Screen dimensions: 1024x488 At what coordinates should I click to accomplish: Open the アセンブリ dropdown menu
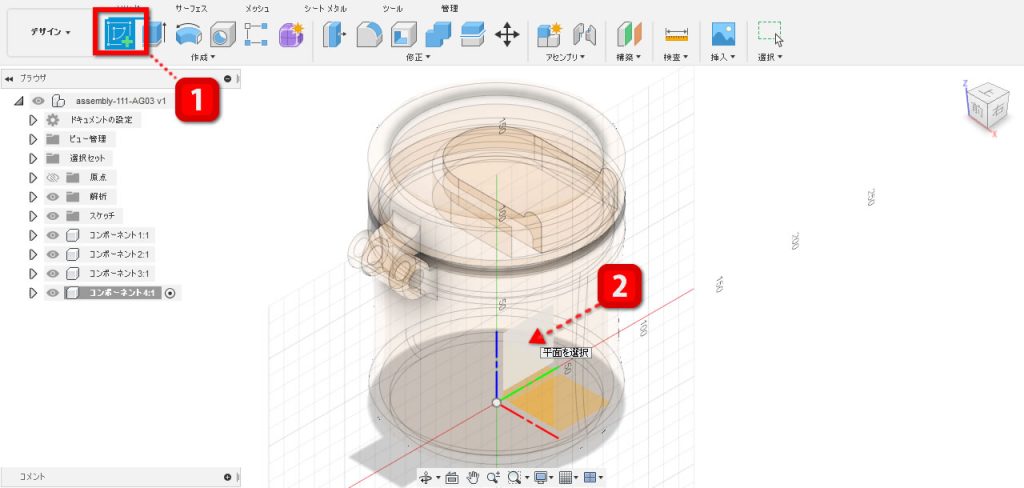(566, 57)
